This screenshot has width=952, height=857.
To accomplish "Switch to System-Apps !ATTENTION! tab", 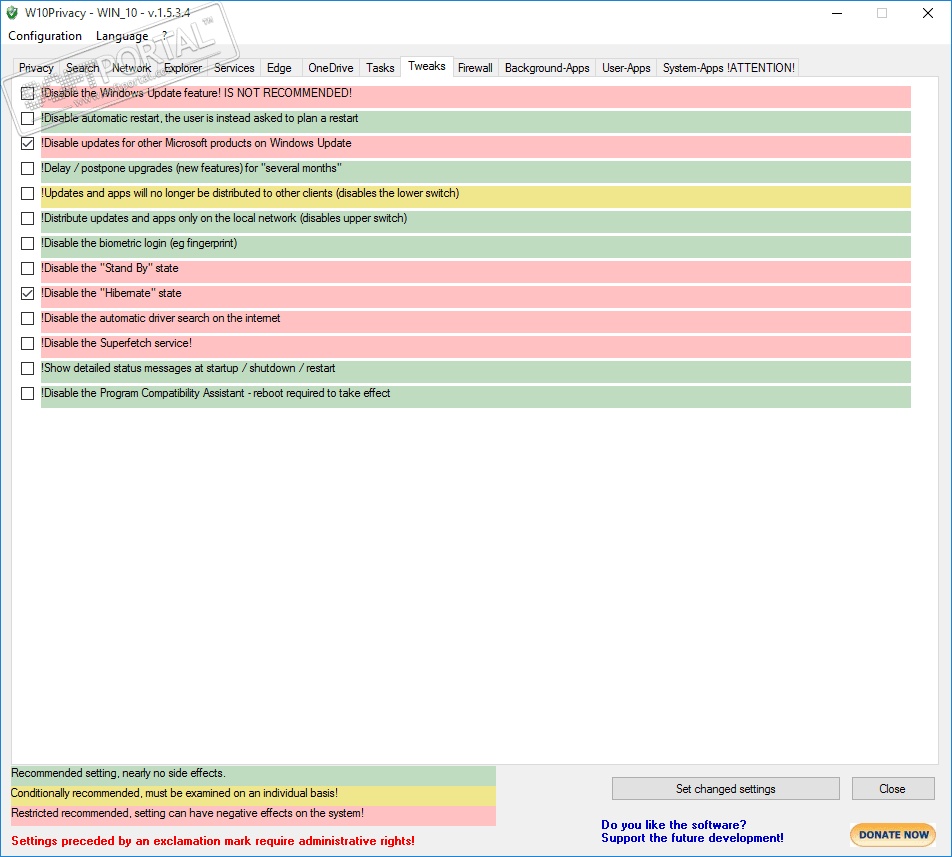I will click(x=729, y=68).
